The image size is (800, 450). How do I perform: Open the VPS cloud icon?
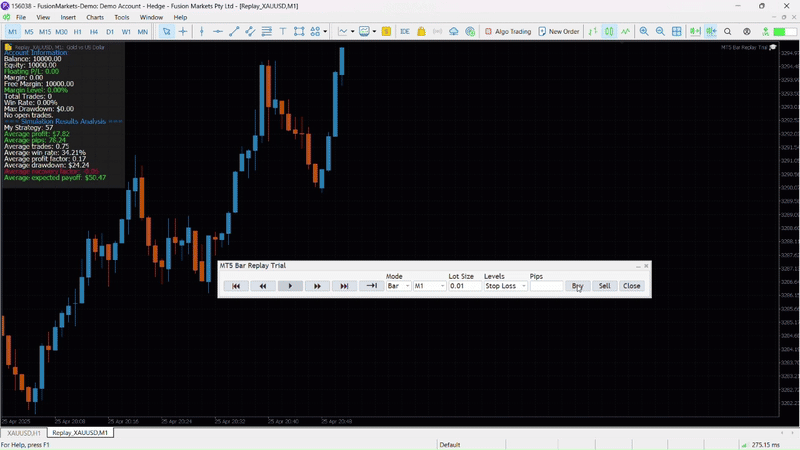point(454,32)
